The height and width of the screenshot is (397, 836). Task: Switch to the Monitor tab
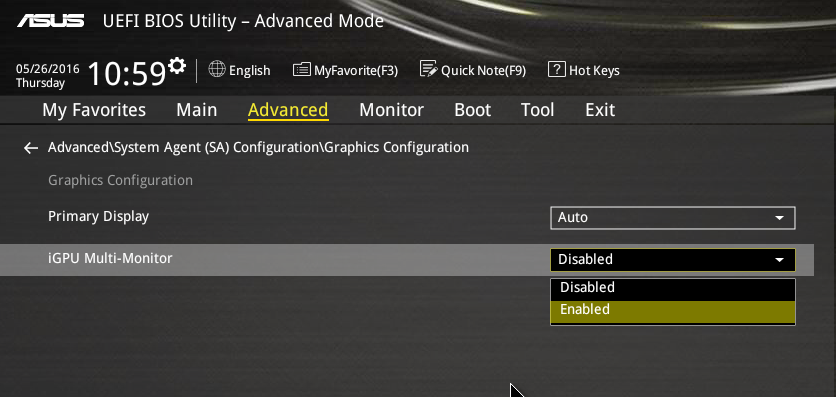point(391,110)
